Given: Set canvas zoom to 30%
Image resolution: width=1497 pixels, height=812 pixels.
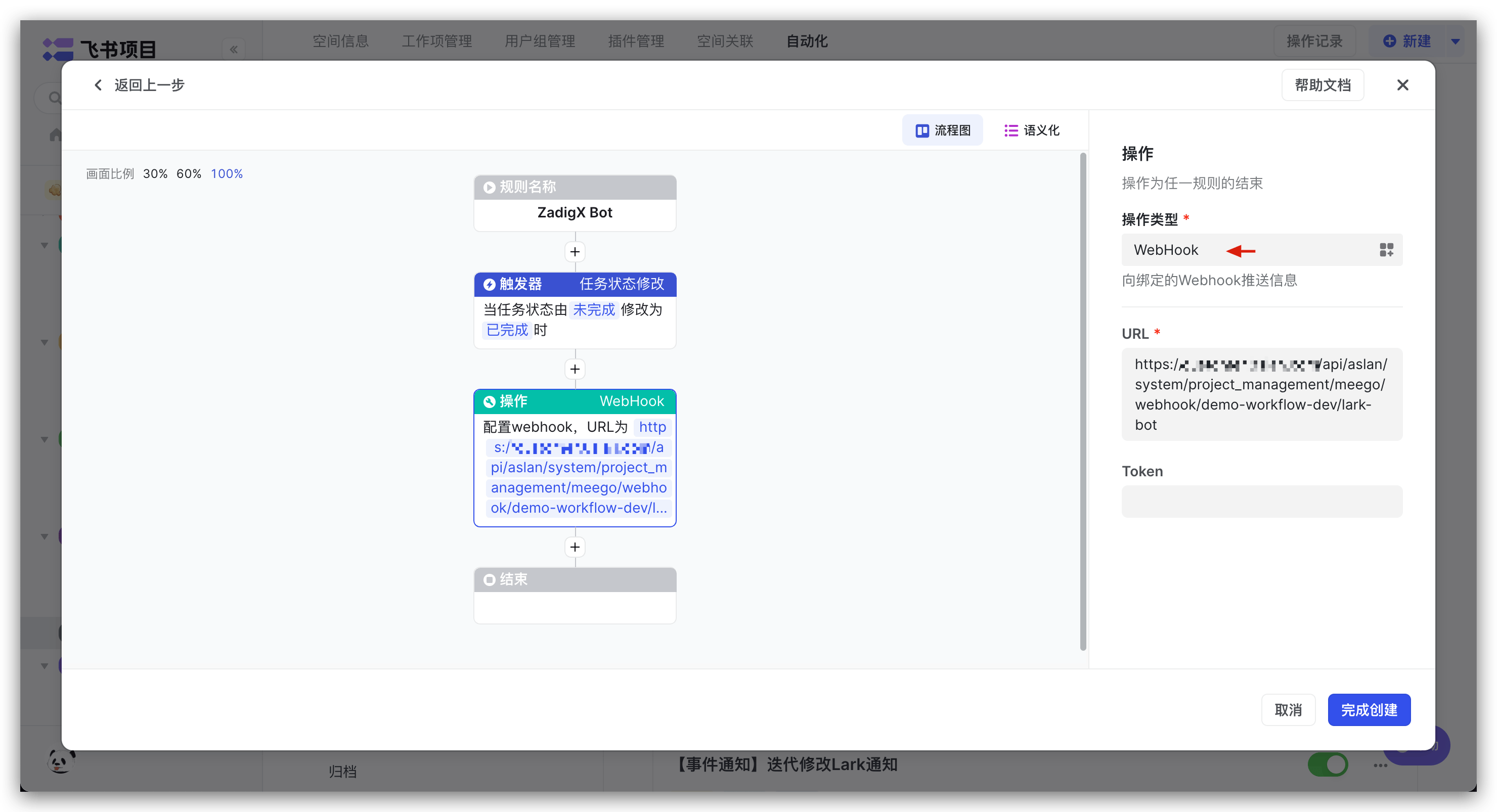Looking at the screenshot, I should (x=155, y=173).
